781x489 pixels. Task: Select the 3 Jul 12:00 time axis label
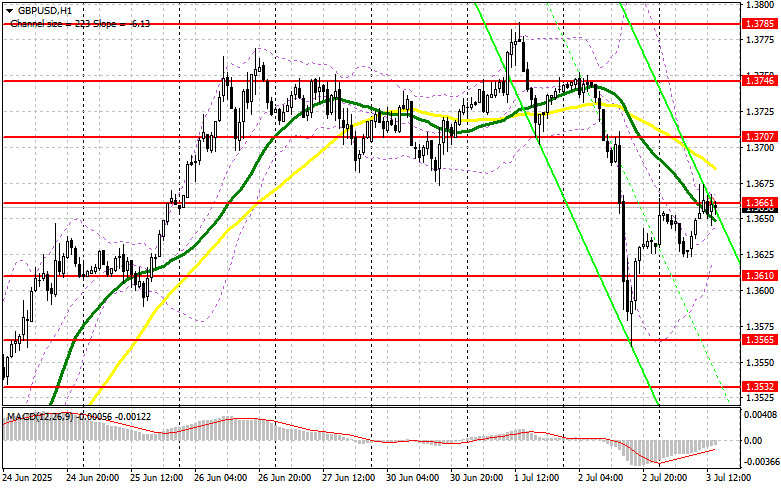pyautogui.click(x=728, y=478)
